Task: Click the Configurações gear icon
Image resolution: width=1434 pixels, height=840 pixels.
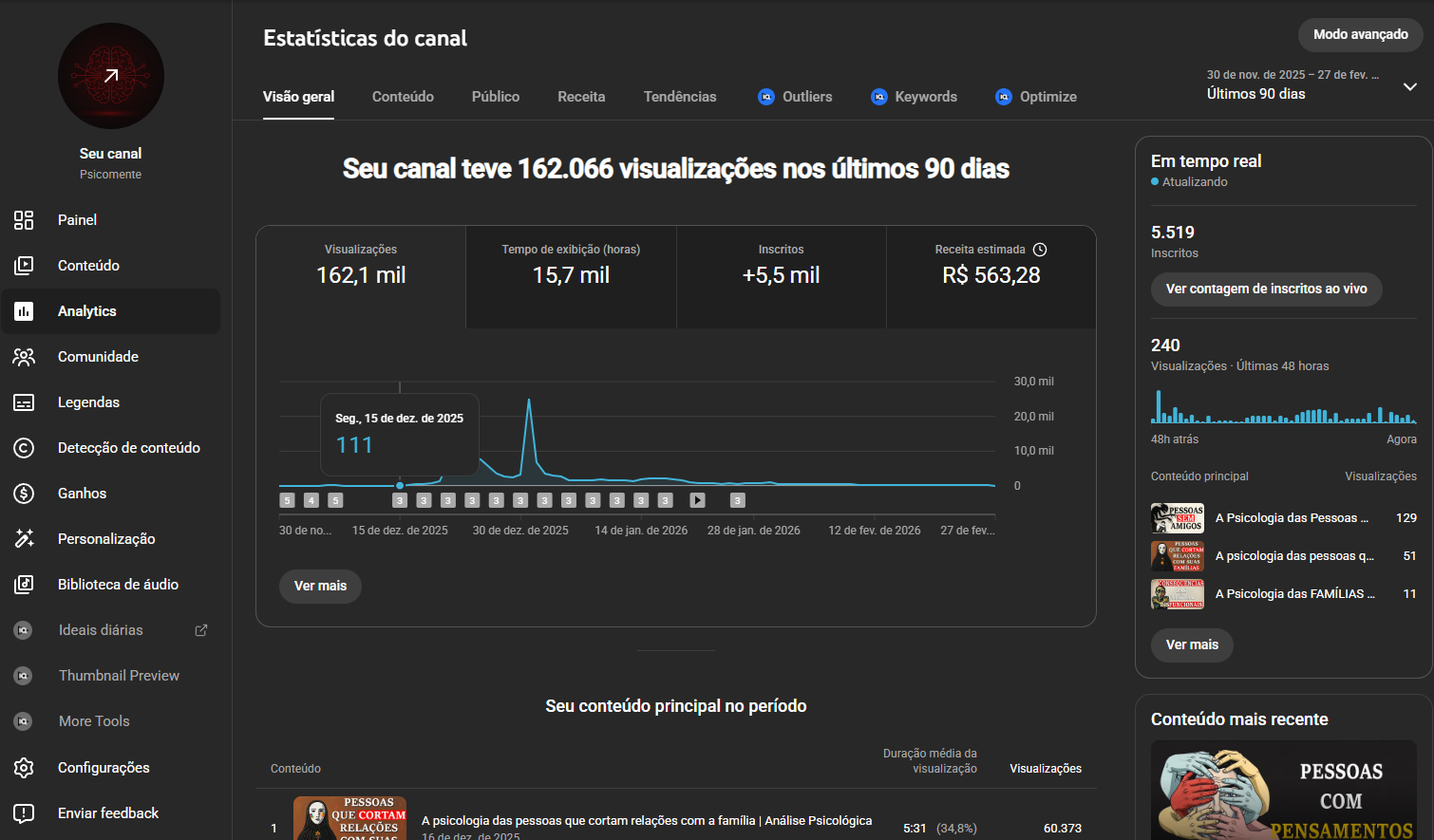Action: tap(24, 768)
